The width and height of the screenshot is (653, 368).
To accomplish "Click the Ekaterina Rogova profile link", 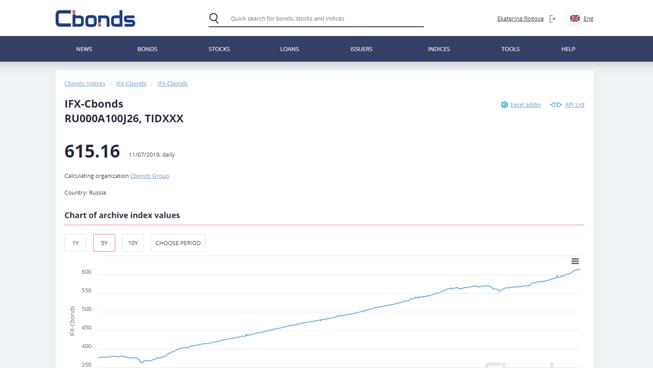I will pos(520,18).
